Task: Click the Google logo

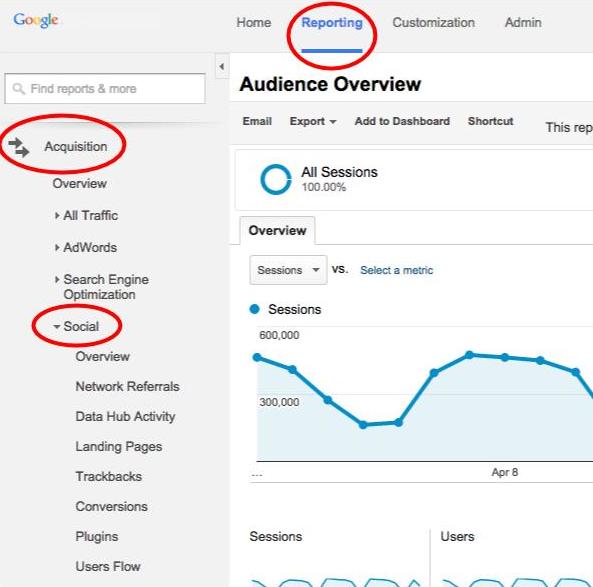Action: tap(36, 20)
